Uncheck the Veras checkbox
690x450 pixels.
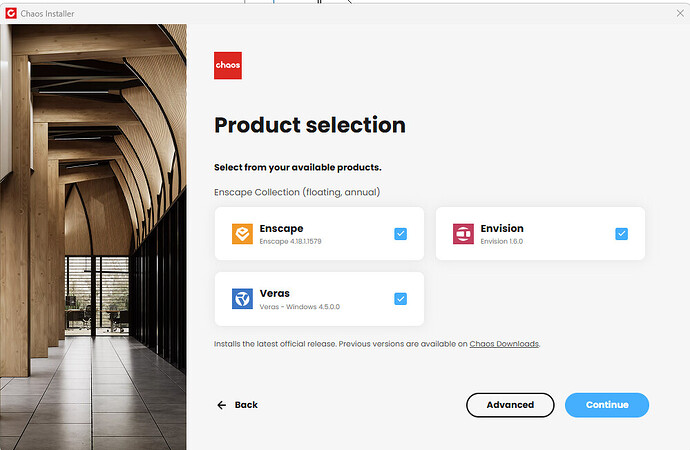pos(400,299)
